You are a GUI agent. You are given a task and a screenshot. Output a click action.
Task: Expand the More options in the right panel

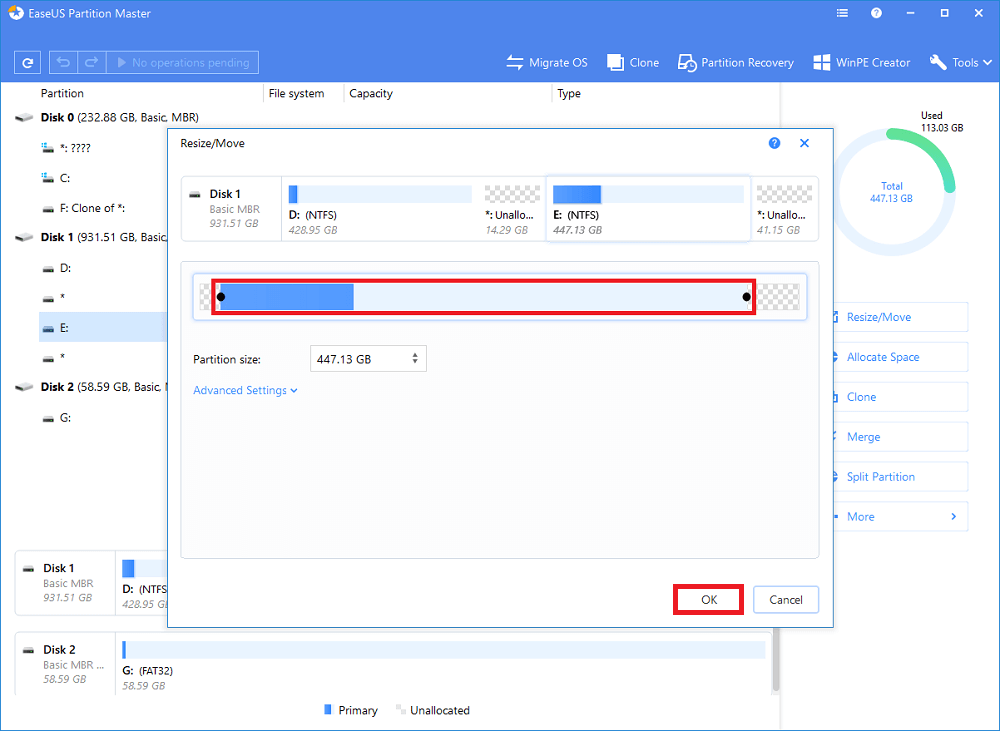point(900,517)
